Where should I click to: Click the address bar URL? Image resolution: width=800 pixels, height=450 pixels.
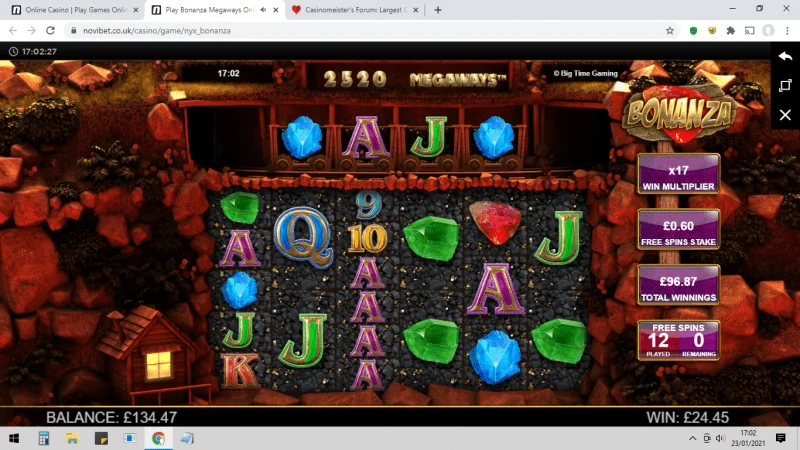coord(157,31)
